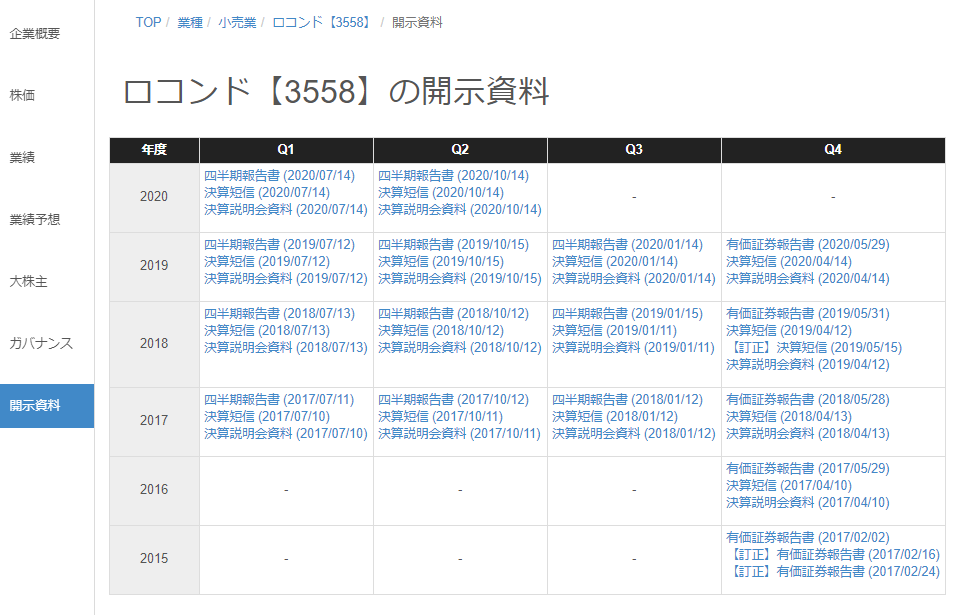
Task: Open 決算短信 (2020/07/14)
Action: [267, 193]
